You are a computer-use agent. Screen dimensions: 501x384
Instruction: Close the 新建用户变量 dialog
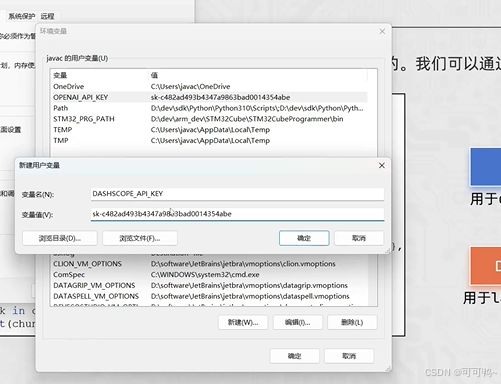pos(382,165)
